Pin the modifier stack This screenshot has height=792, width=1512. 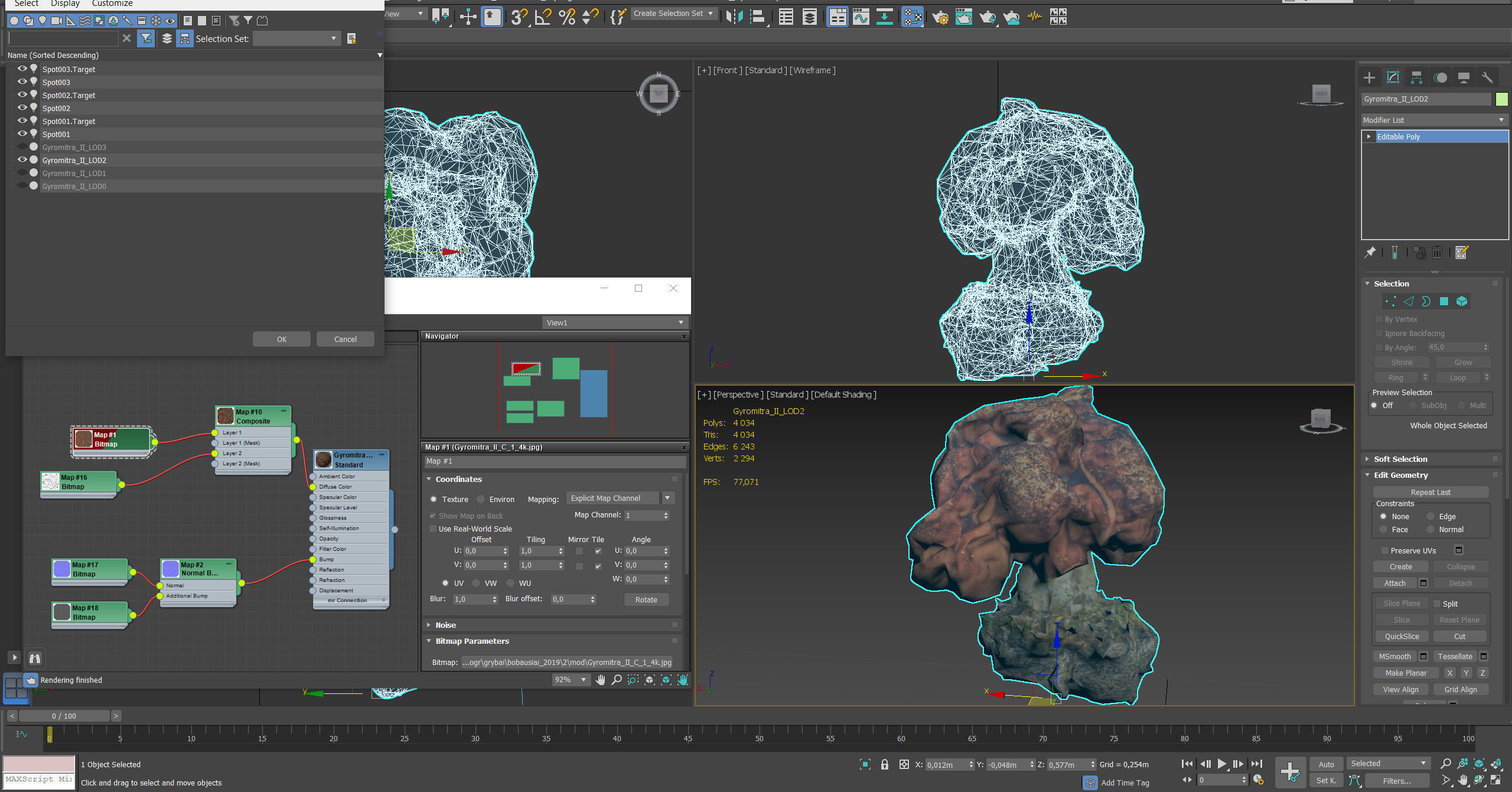(1370, 253)
